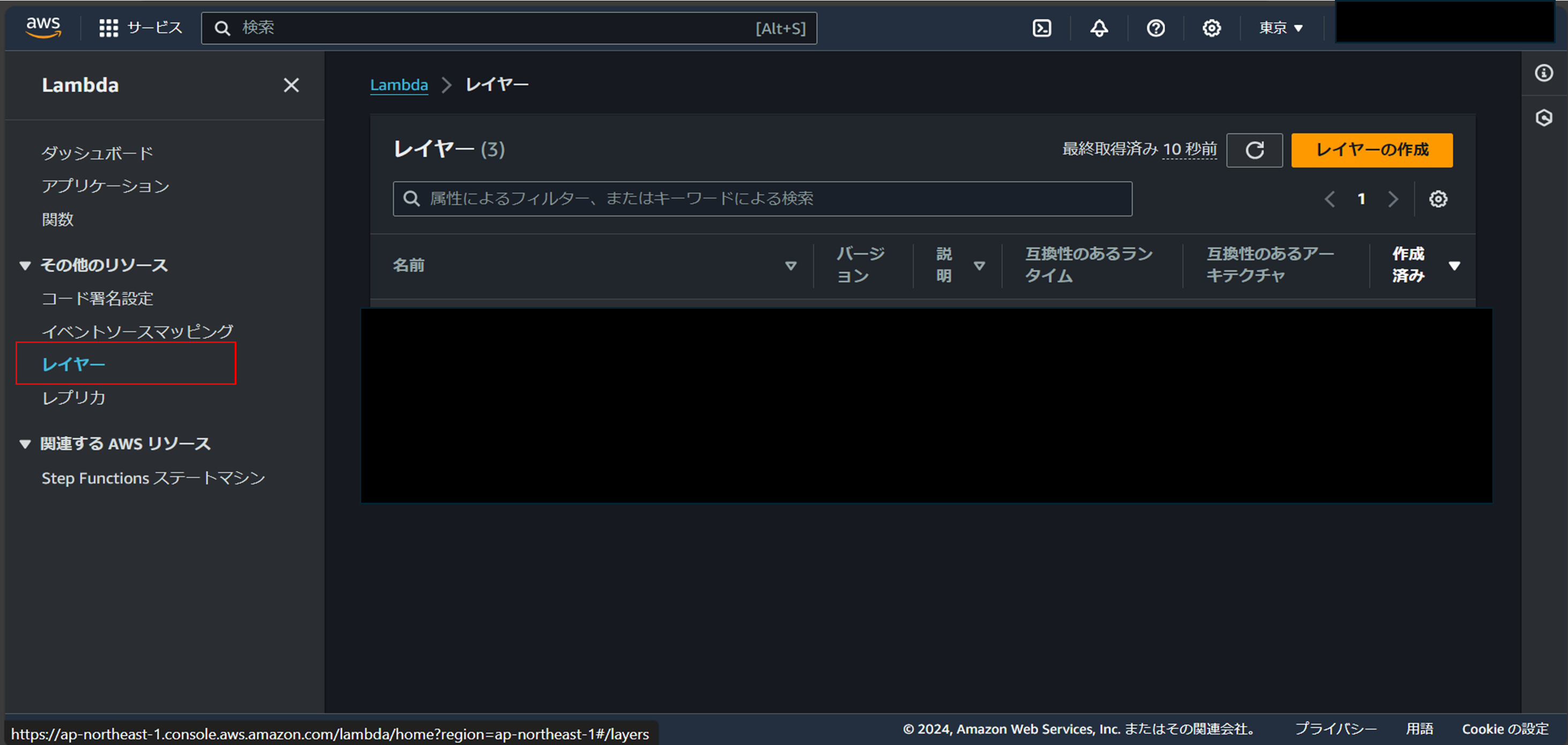Select レイヤー in the sidebar
This screenshot has height=745, width=1568.
point(73,363)
